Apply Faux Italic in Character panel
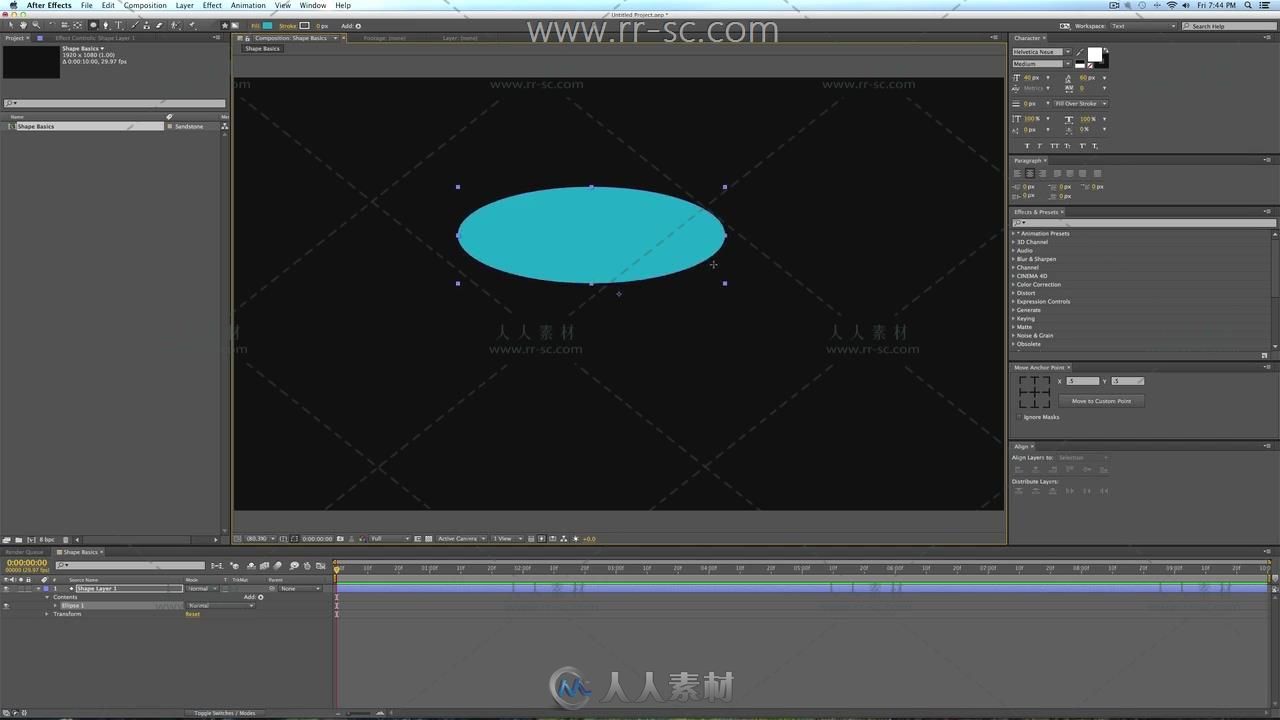This screenshot has height=720, width=1280. tap(1039, 146)
